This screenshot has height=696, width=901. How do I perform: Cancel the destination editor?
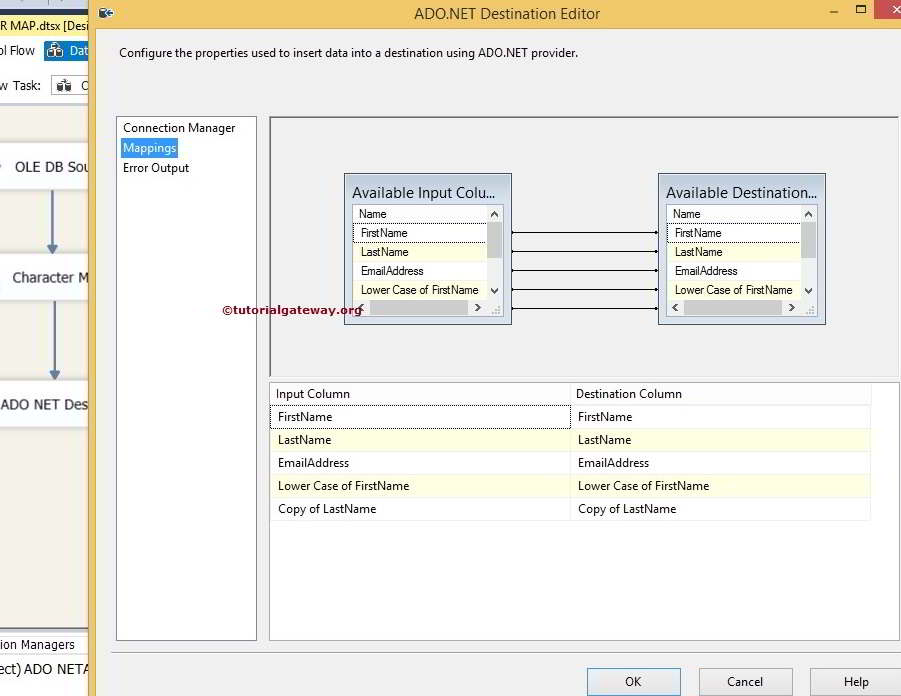pos(745,681)
